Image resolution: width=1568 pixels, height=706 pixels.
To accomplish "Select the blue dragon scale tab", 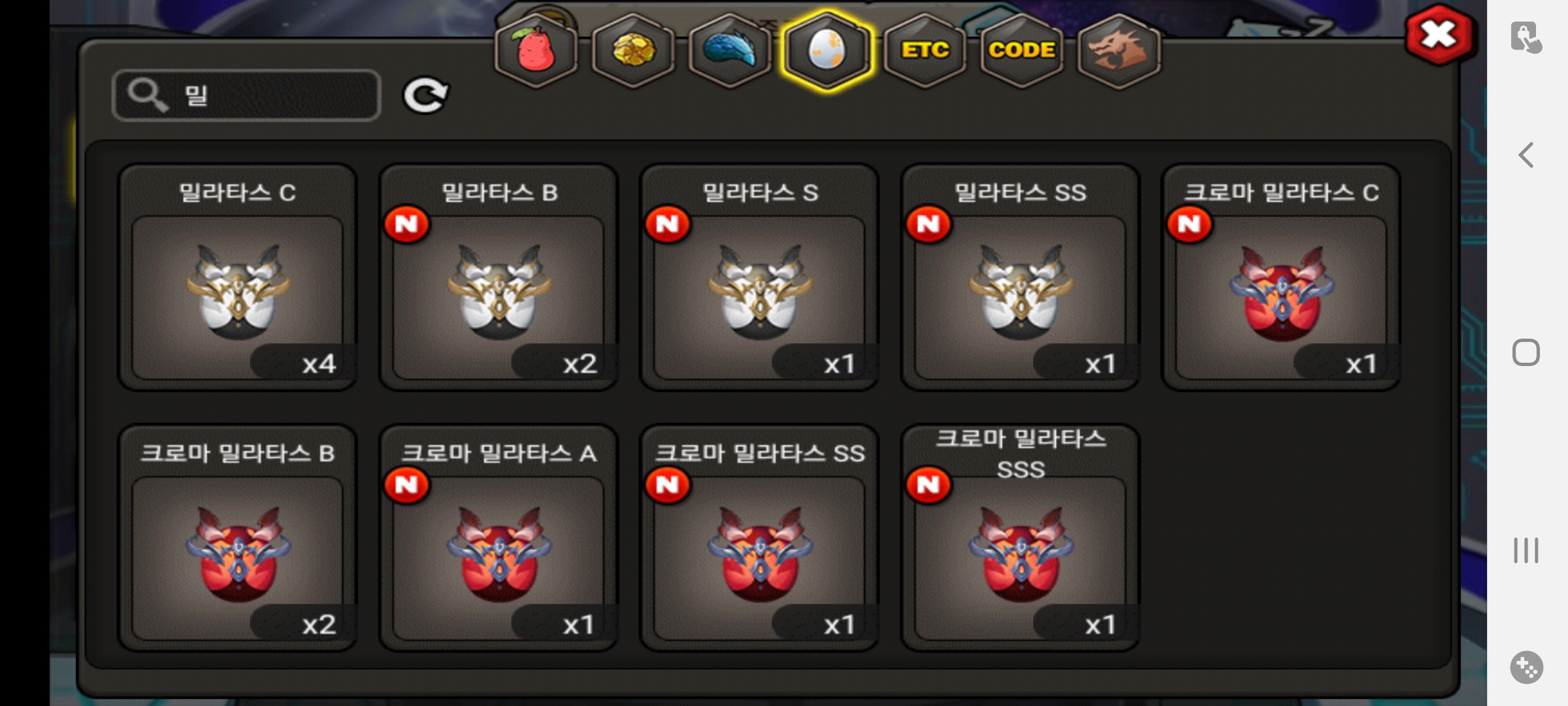I will [730, 50].
